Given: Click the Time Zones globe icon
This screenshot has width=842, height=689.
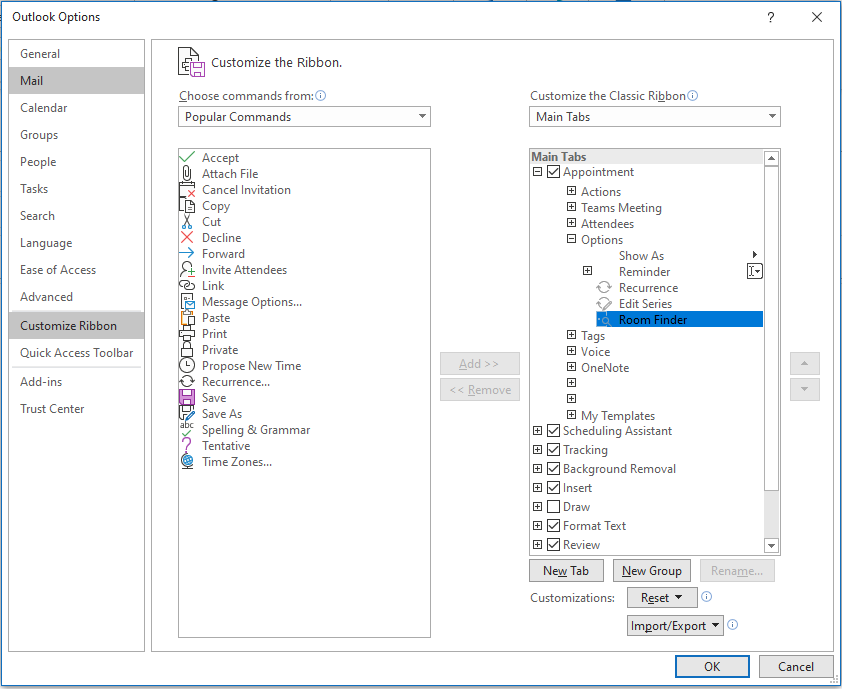Looking at the screenshot, I should coord(187,462).
